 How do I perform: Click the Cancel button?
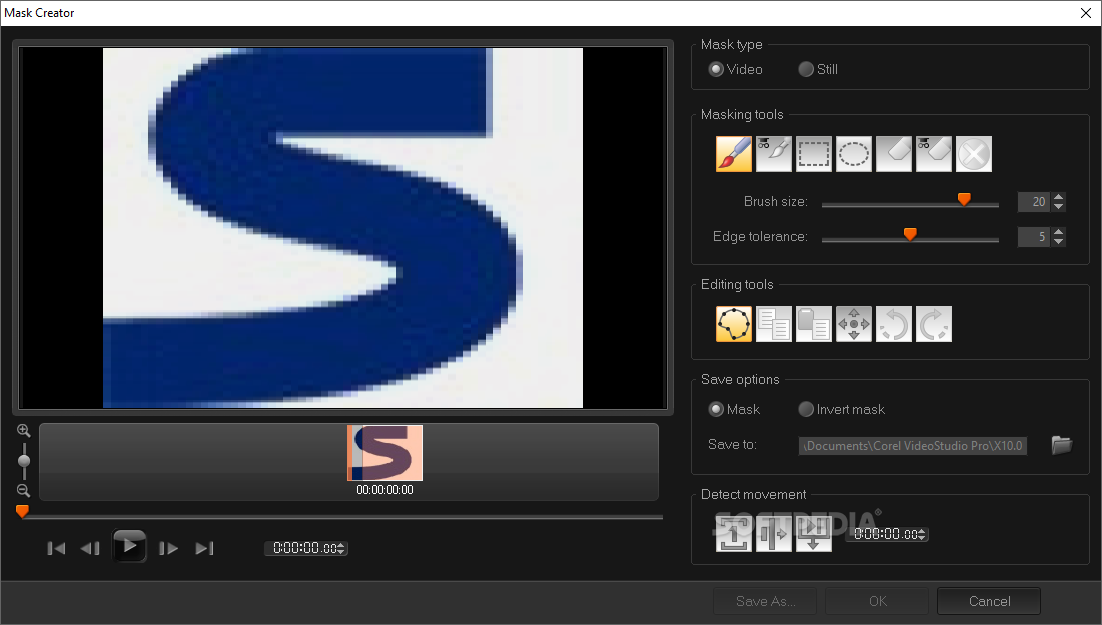pyautogui.click(x=990, y=601)
